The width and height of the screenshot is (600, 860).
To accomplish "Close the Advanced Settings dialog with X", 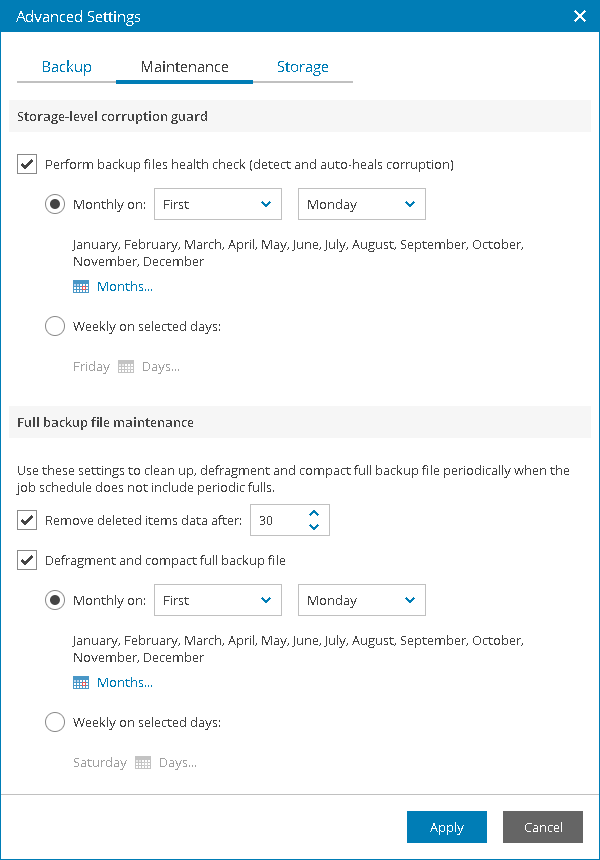I will pyautogui.click(x=579, y=16).
